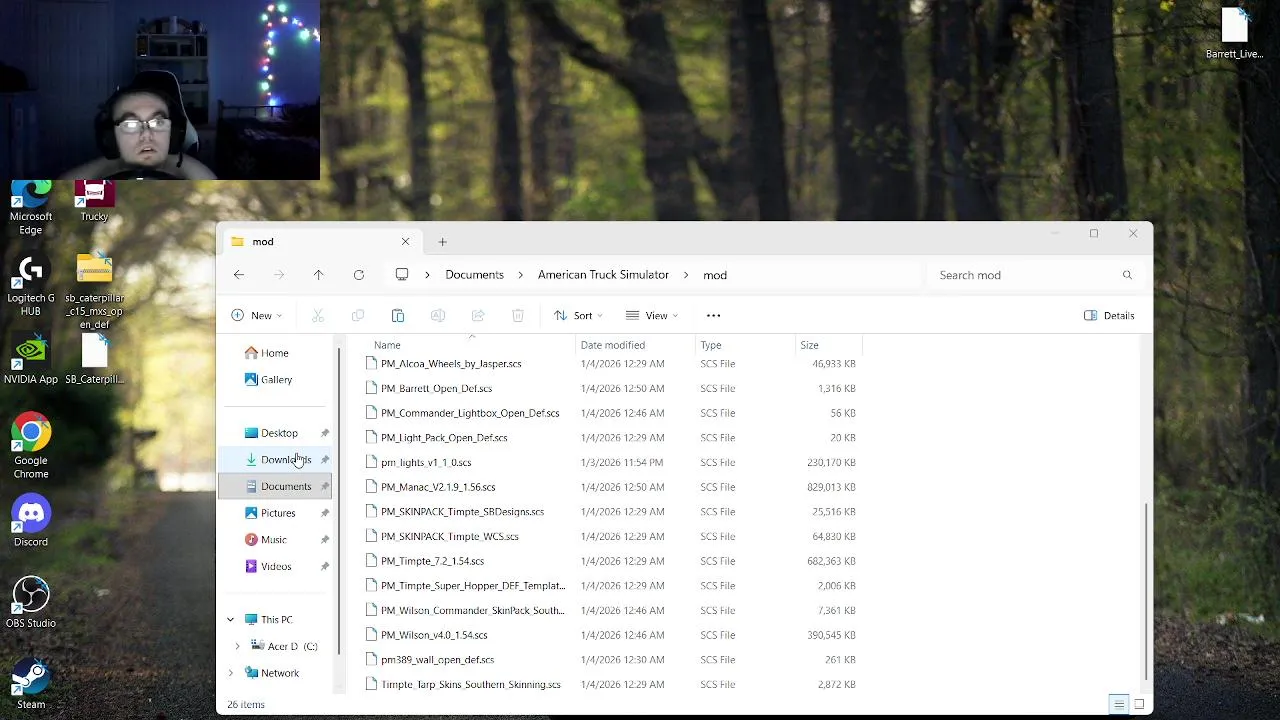This screenshot has width=1280, height=720.
Task: Open Microsoft Edge desktop shortcut
Action: click(x=31, y=208)
